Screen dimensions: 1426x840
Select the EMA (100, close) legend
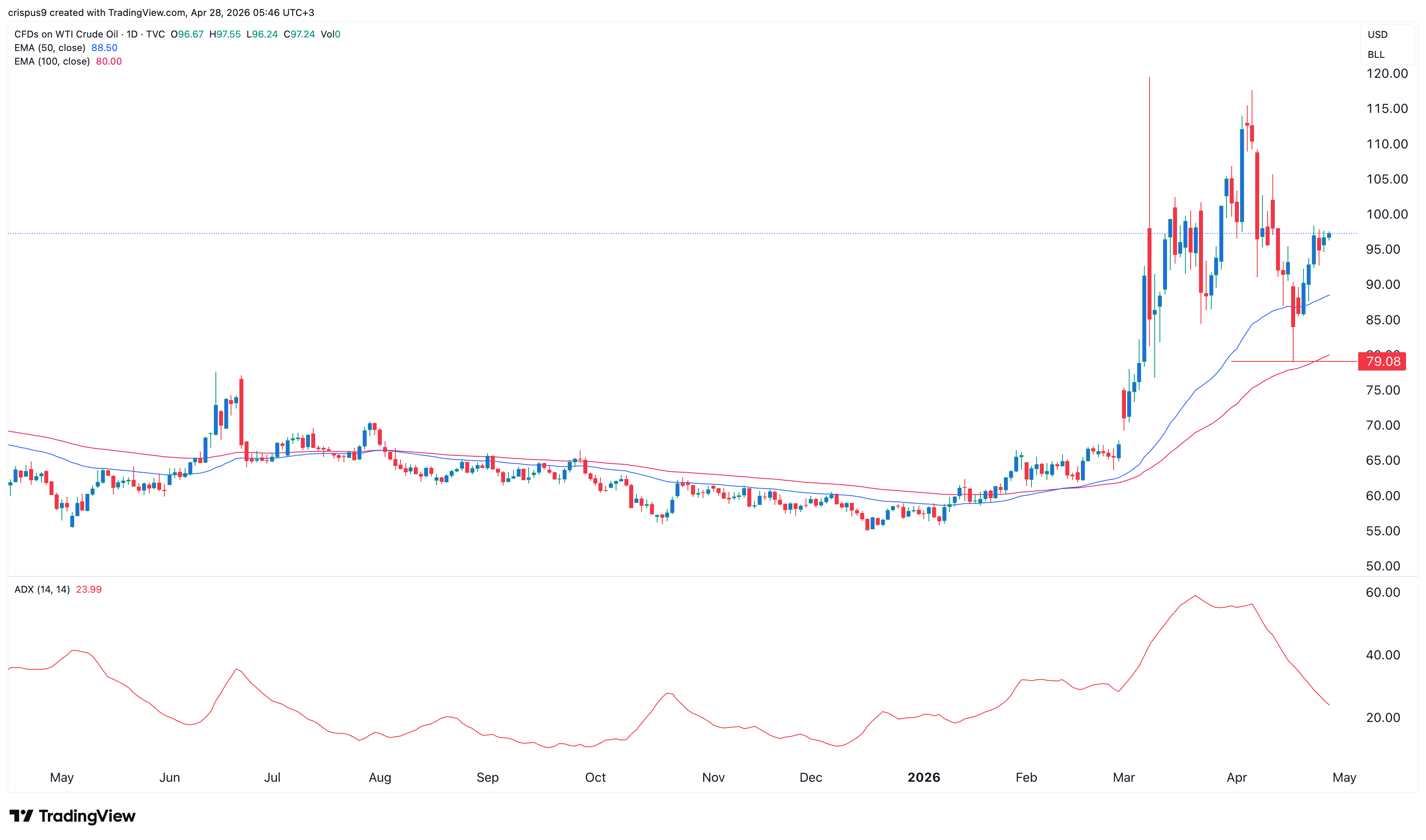tap(52, 61)
